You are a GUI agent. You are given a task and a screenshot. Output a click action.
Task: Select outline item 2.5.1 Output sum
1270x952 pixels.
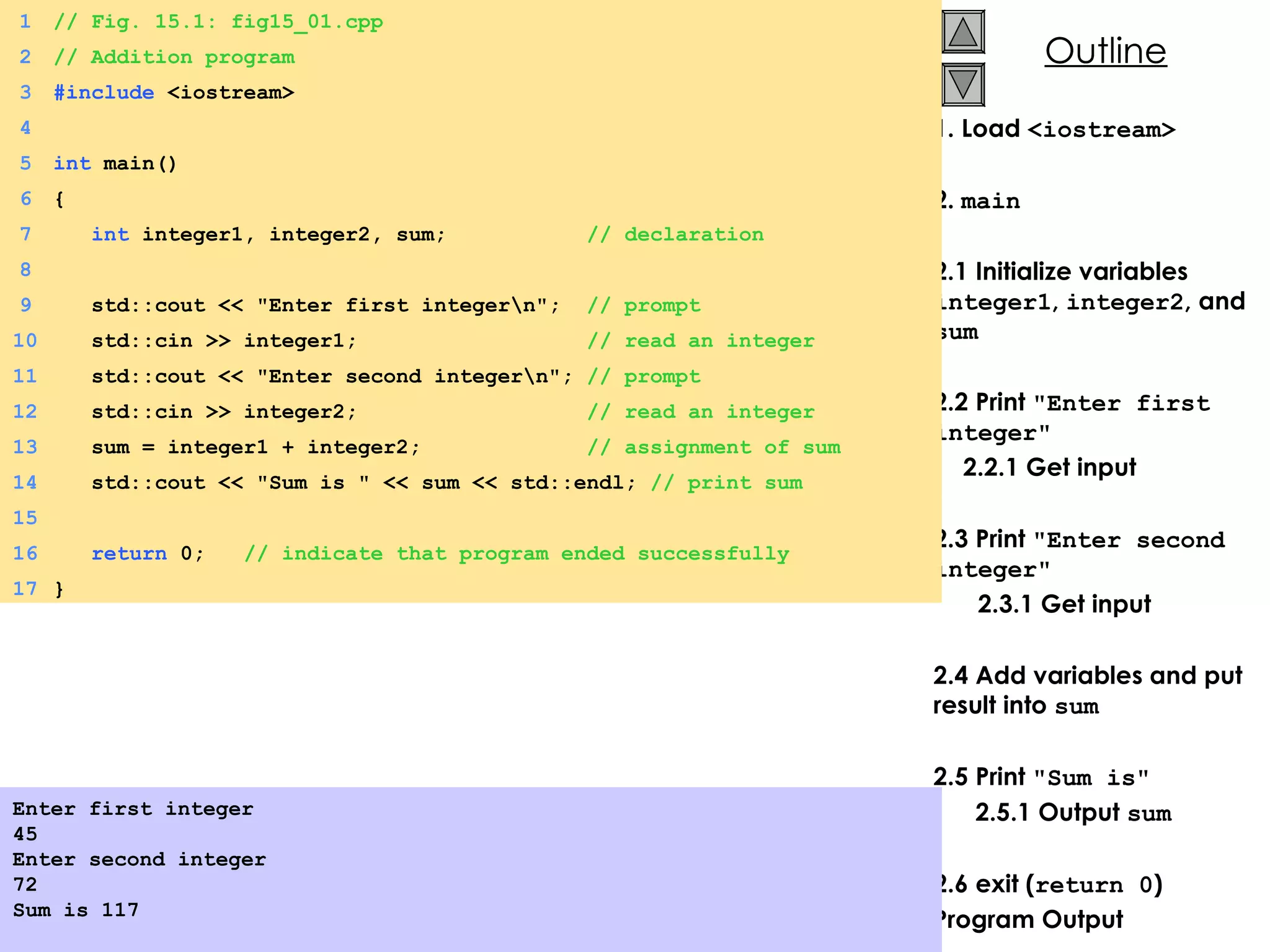1073,813
